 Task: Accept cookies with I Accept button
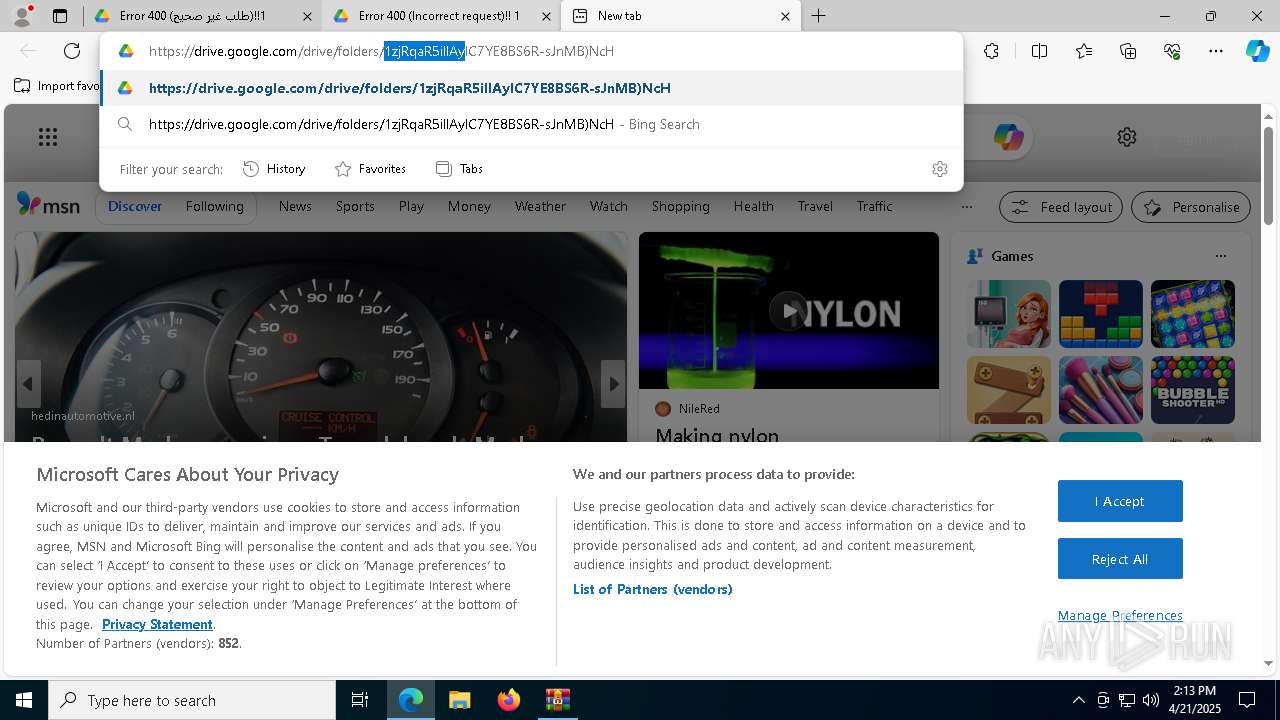[1120, 501]
